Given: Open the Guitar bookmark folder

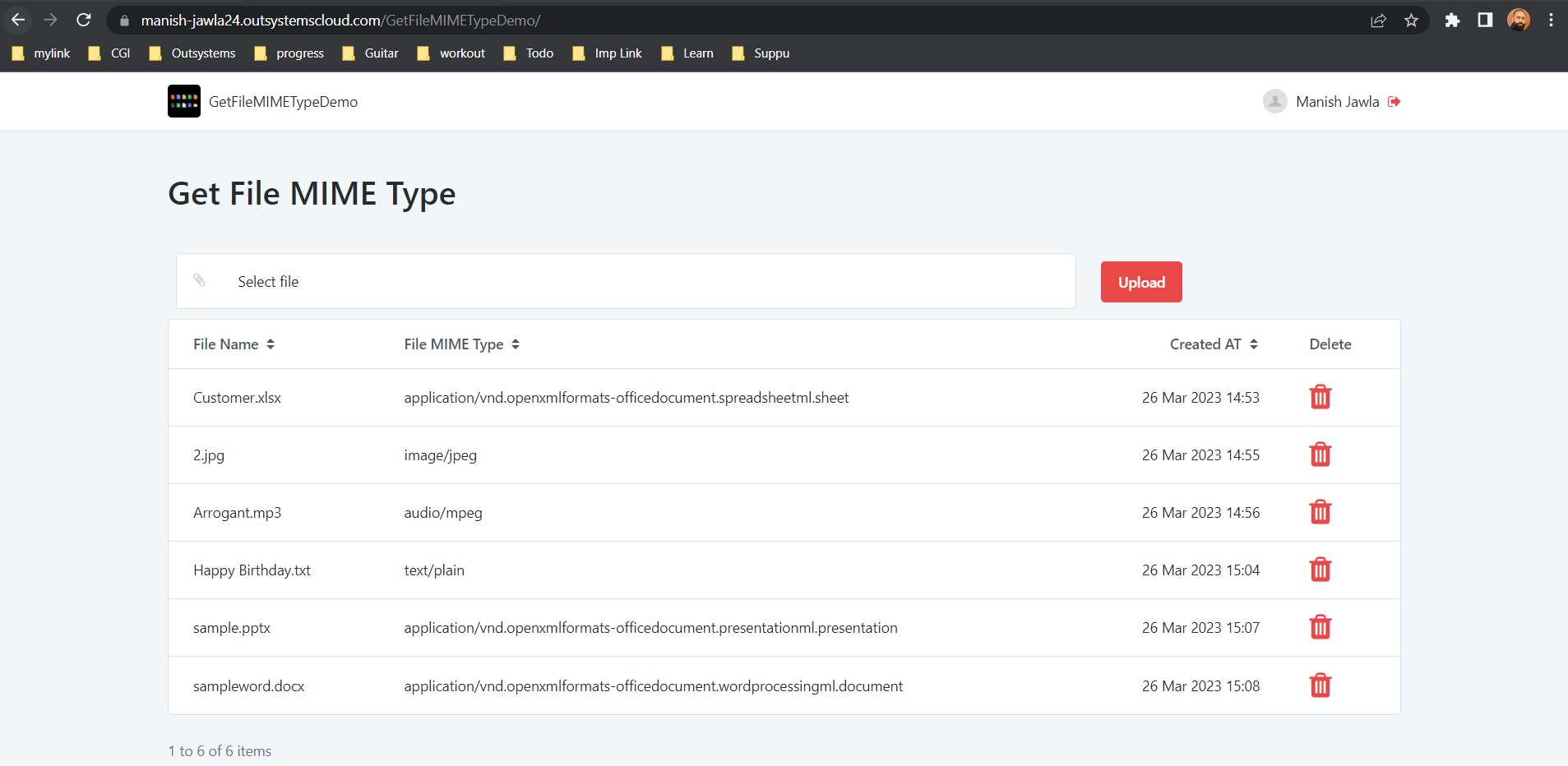Looking at the screenshot, I should pyautogui.click(x=371, y=53).
